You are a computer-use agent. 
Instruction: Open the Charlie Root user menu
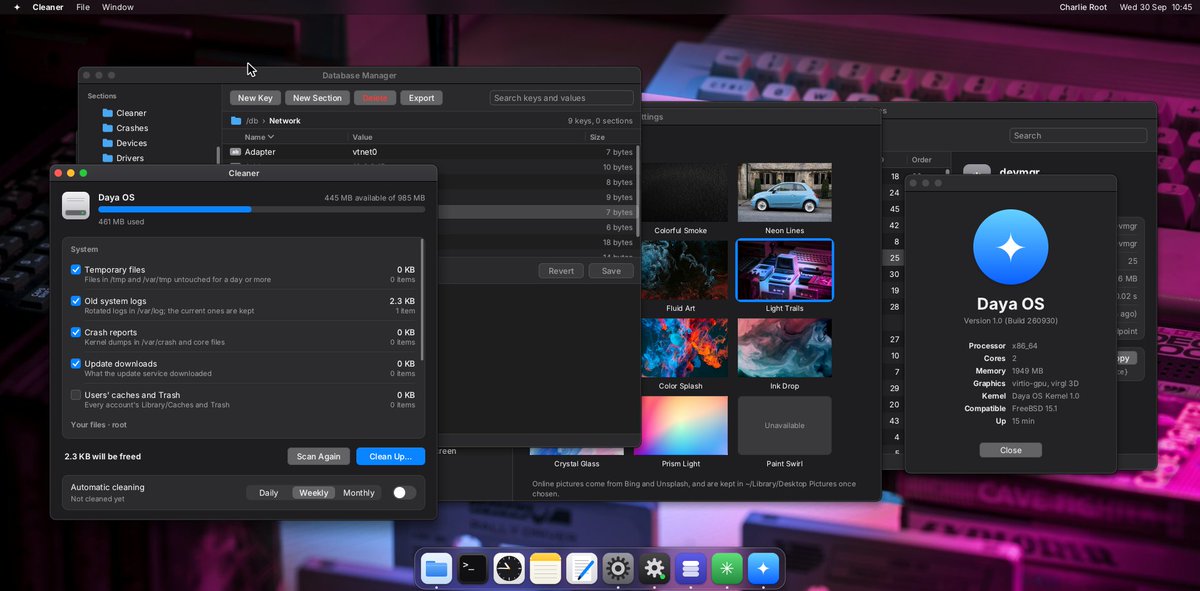[1084, 7]
